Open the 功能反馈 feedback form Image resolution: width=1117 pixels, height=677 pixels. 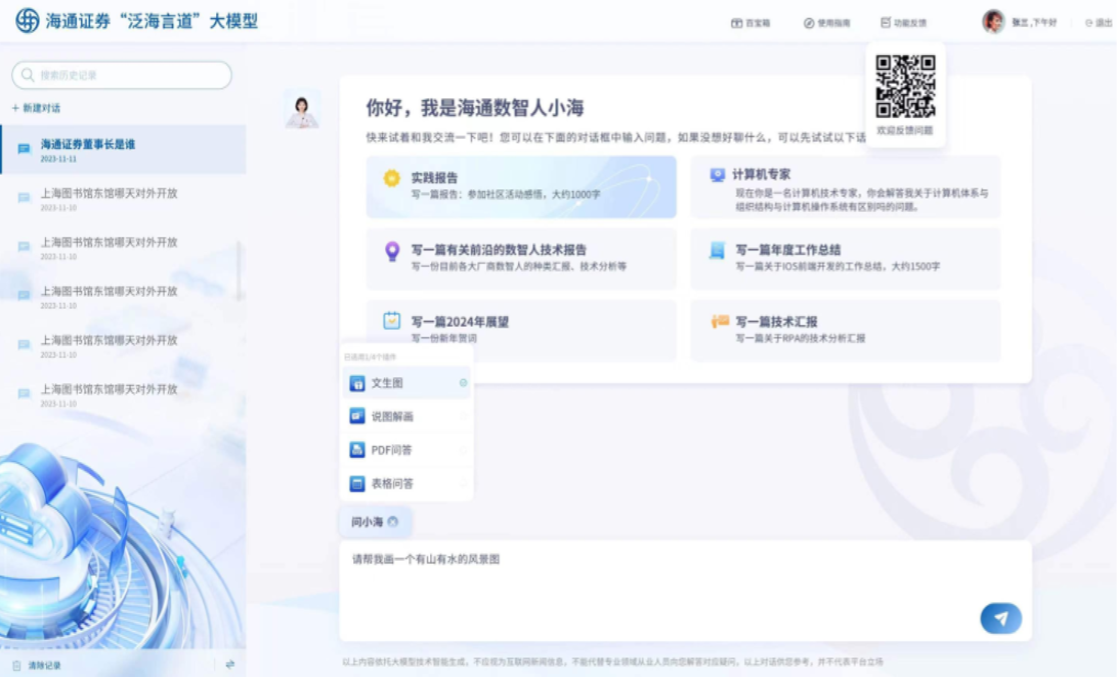point(903,23)
